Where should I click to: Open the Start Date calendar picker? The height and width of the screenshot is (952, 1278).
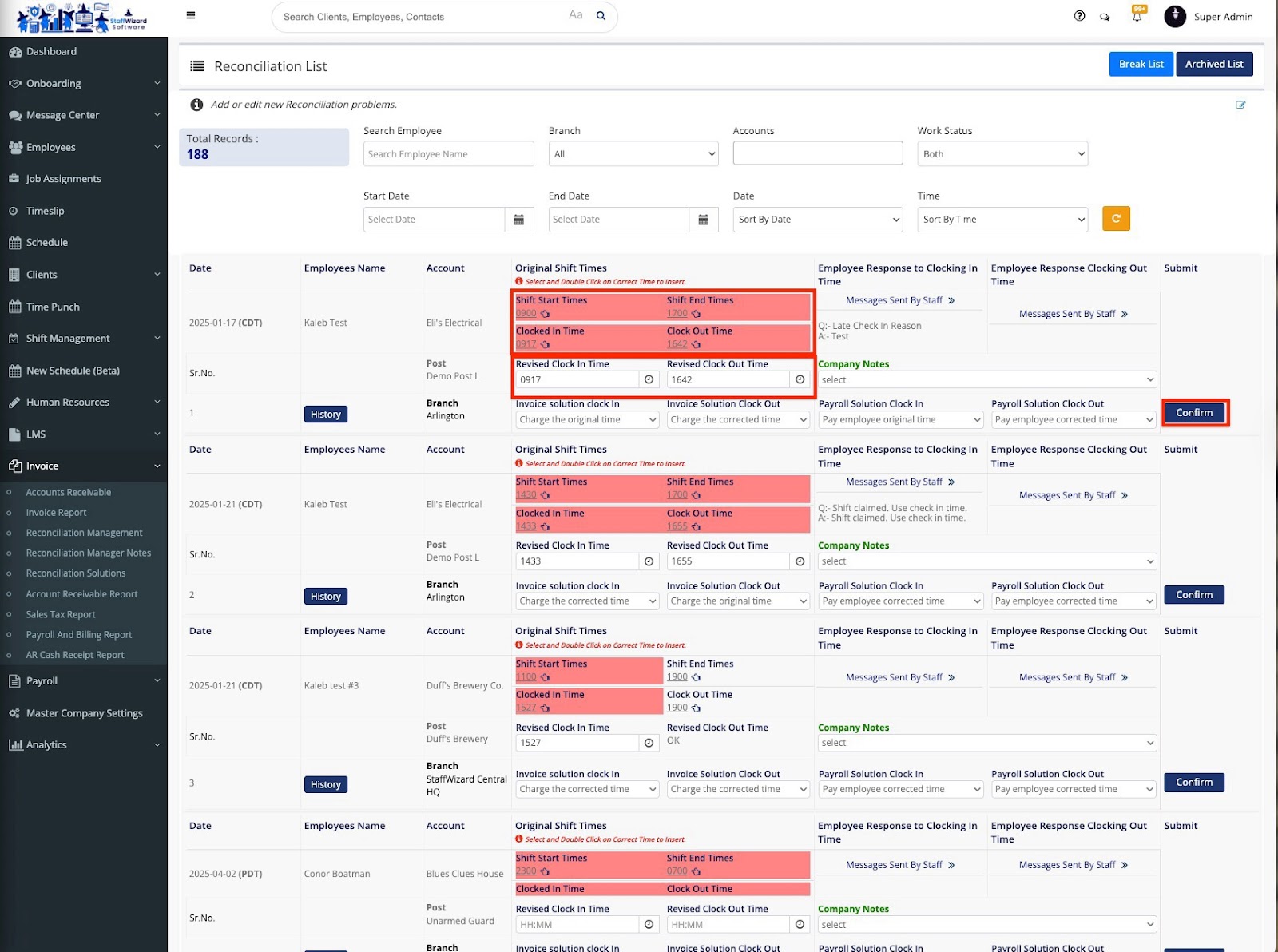pos(518,220)
